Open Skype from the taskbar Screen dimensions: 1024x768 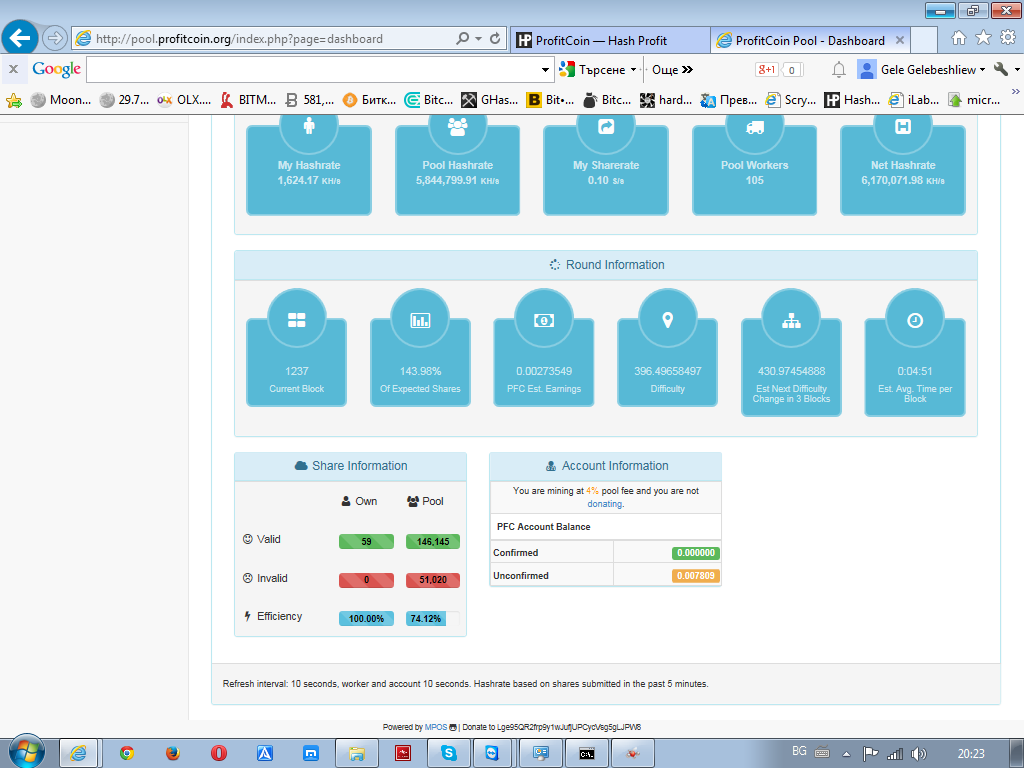click(x=449, y=753)
